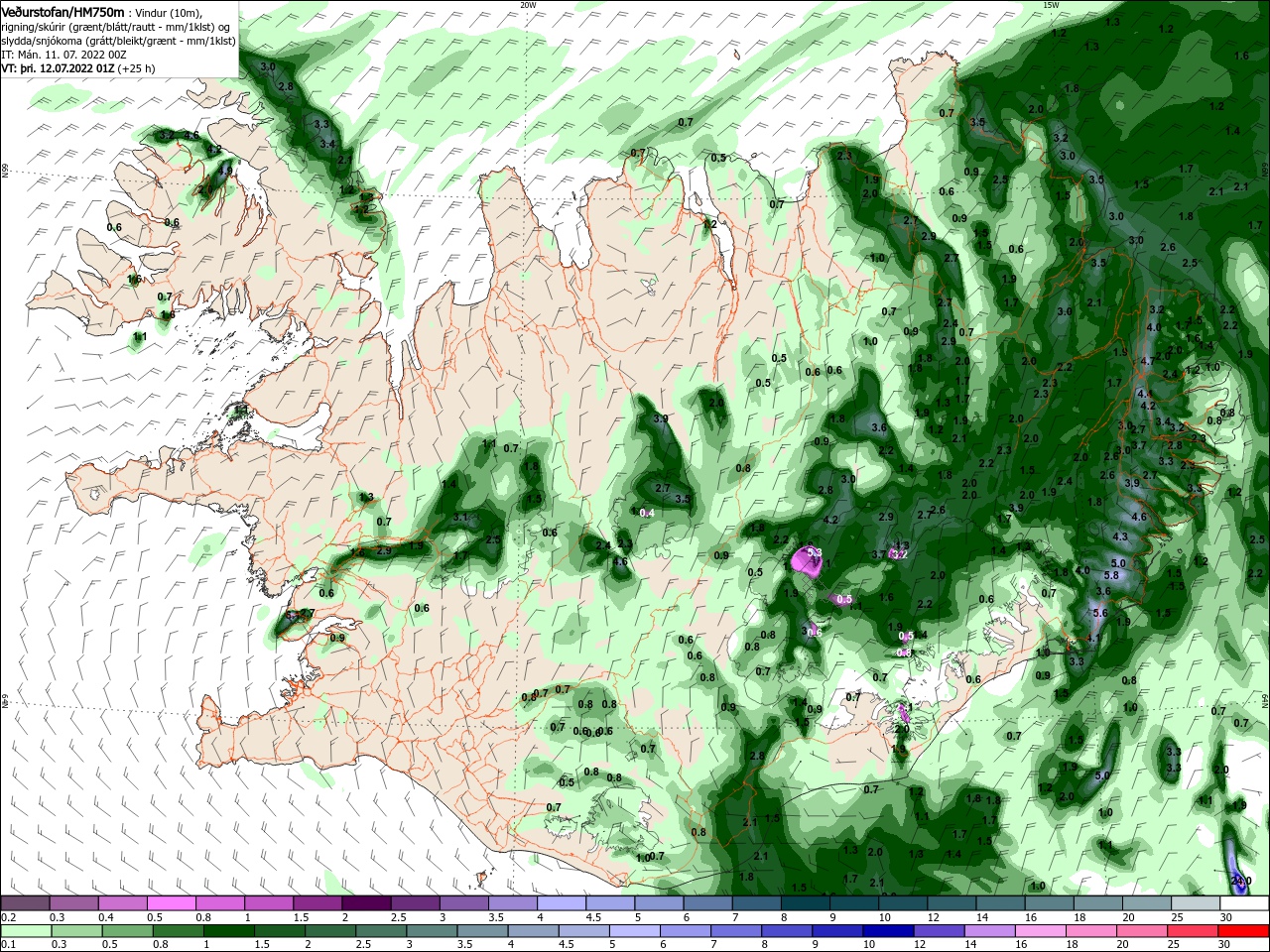This screenshot has height=952, width=1270.
Task: Click the '(+25 h)' forecast offset text
Action: (x=135, y=69)
